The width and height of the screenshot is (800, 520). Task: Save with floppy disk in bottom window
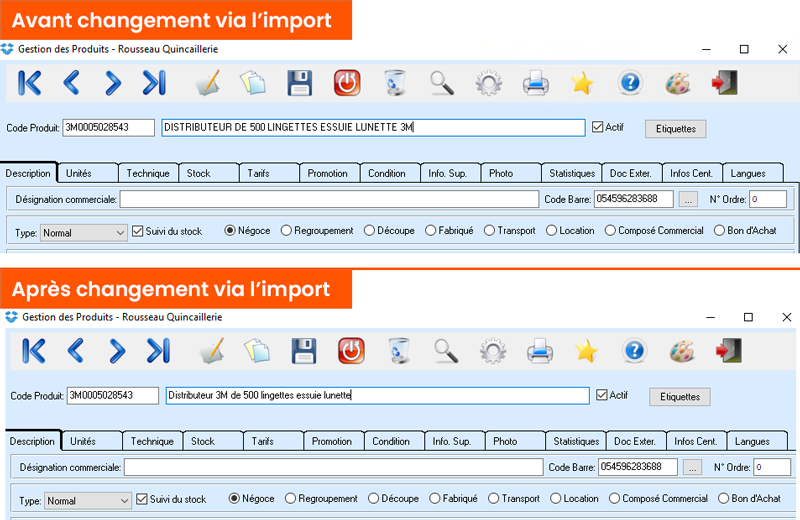[304, 351]
